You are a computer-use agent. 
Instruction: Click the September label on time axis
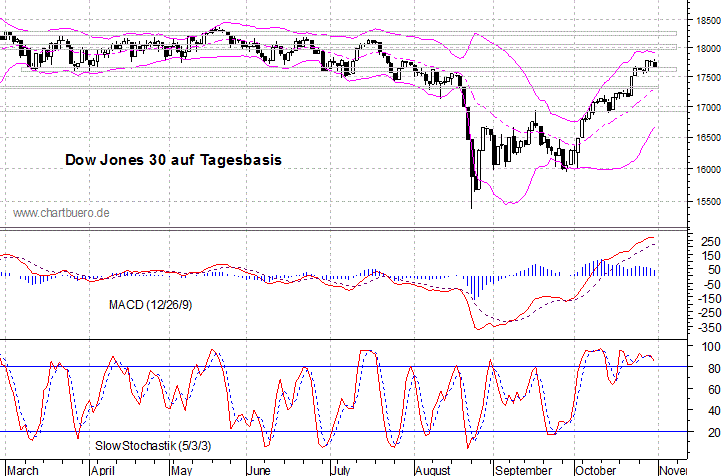click(x=523, y=470)
